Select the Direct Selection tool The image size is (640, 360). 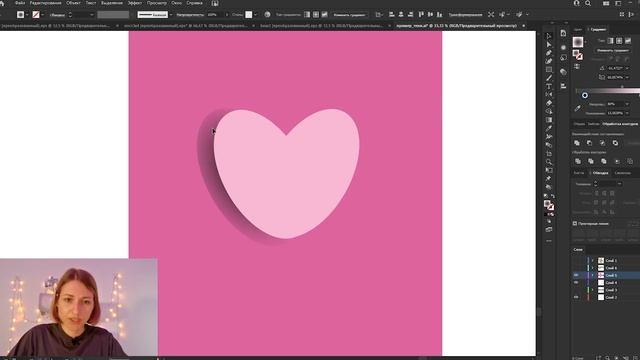pyautogui.click(x=549, y=44)
